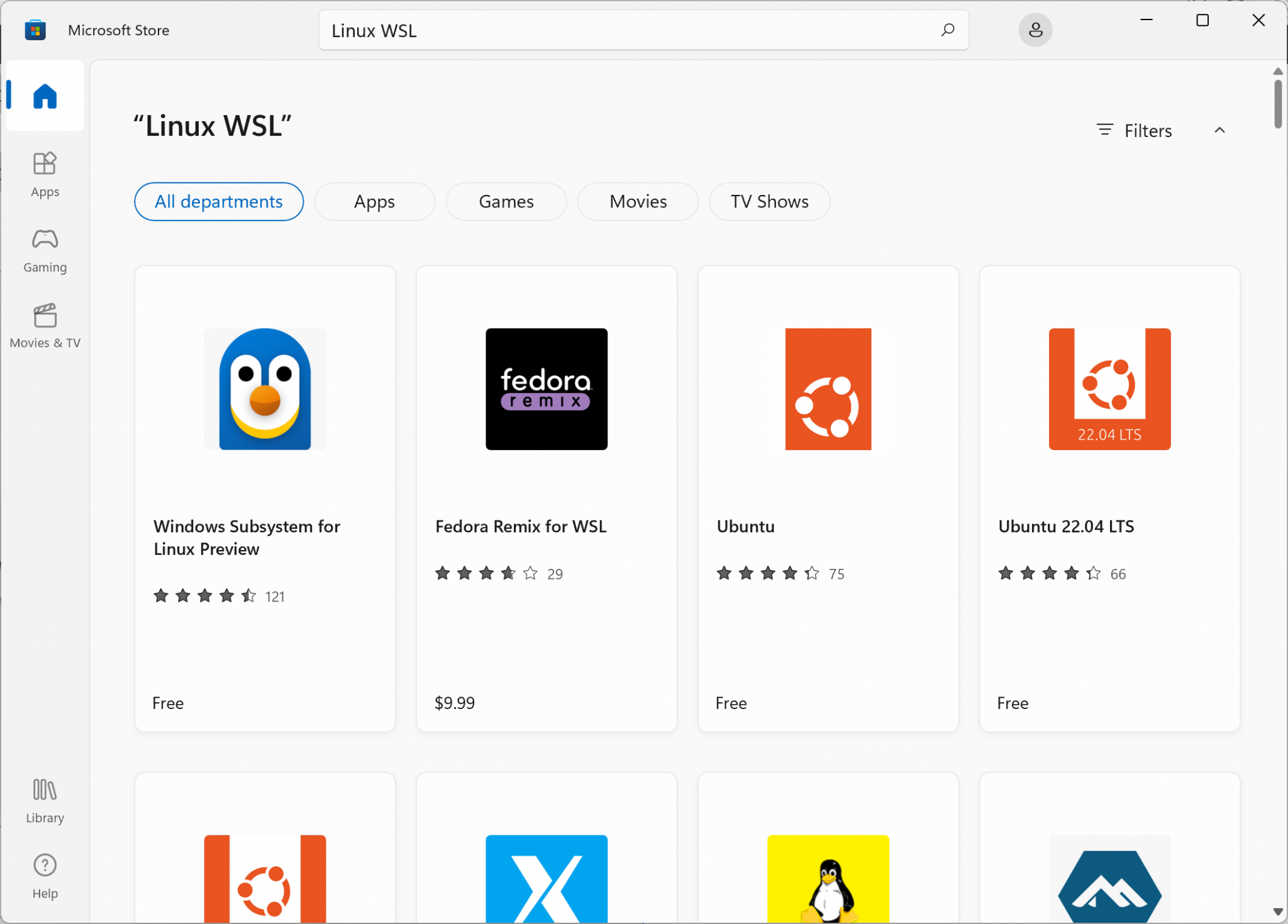Viewport: 1288px width, 924px height.
Task: Open the yellow Tux penguin app icon
Action: tap(828, 878)
